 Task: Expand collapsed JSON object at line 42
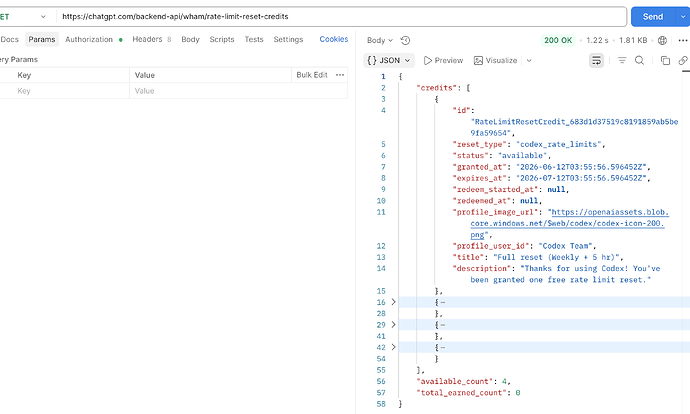(x=393, y=347)
